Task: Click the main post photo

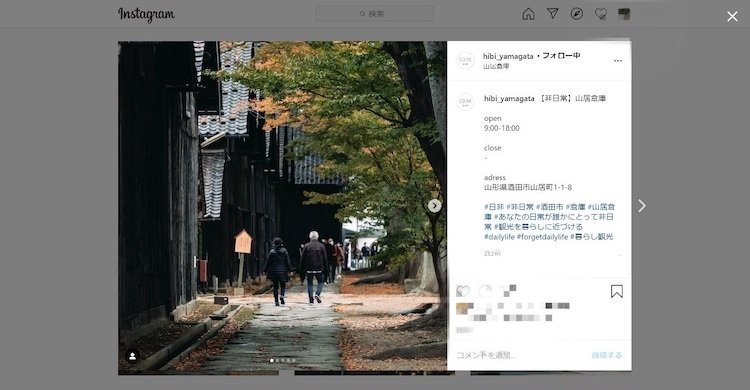Action: coord(283,206)
